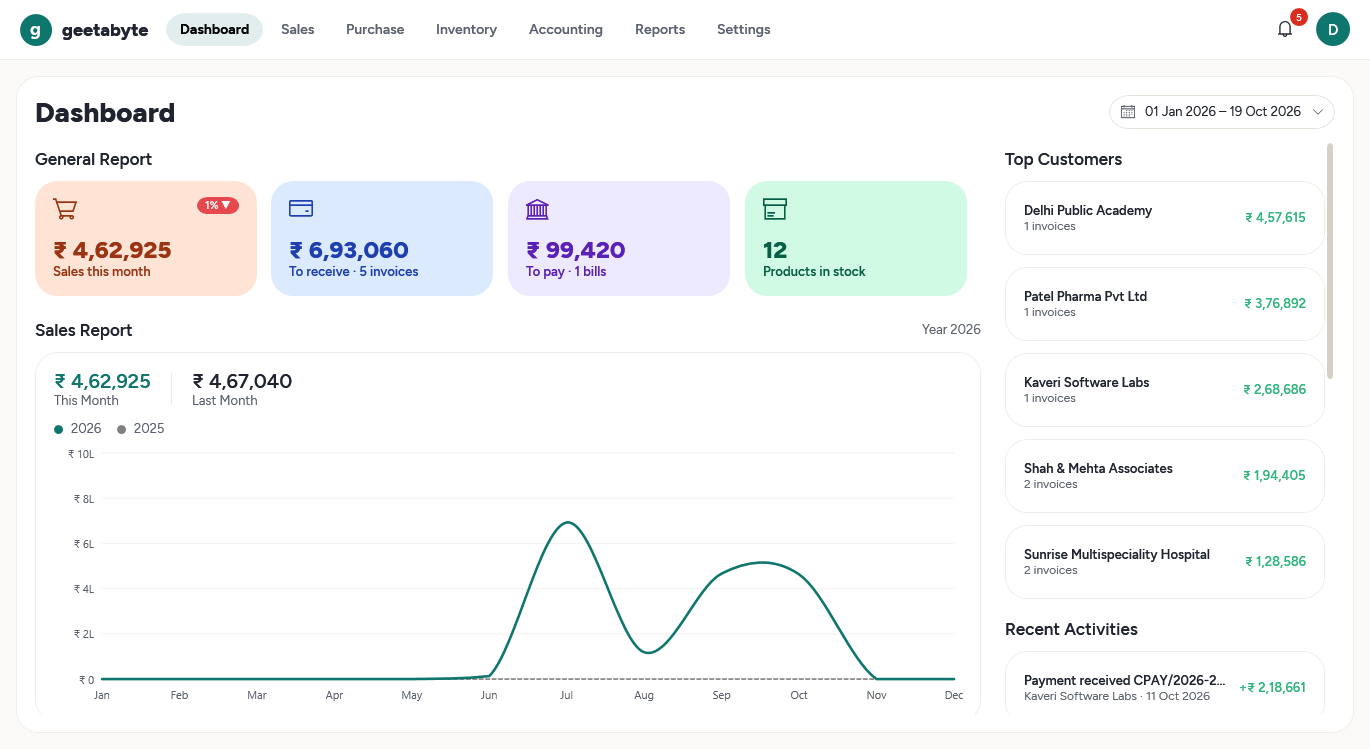Click Last Month ₹ 4,67,040 value
This screenshot has width=1370, height=749.
(x=242, y=381)
